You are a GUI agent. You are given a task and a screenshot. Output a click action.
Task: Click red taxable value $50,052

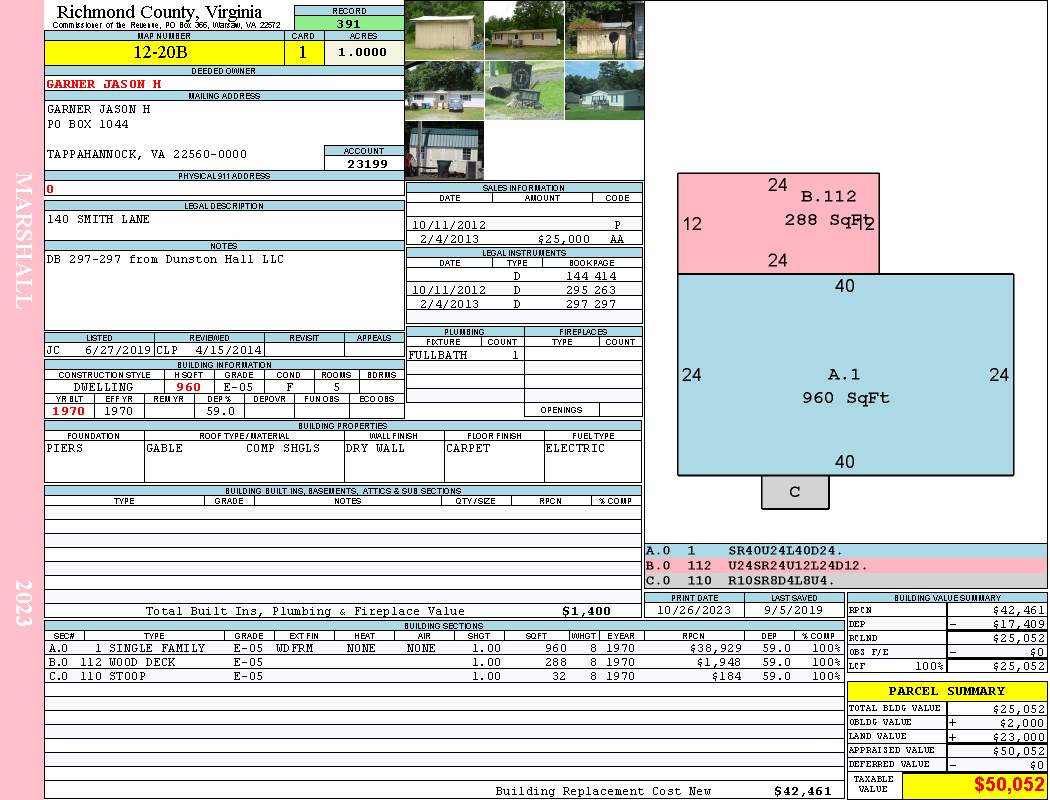click(x=1009, y=784)
